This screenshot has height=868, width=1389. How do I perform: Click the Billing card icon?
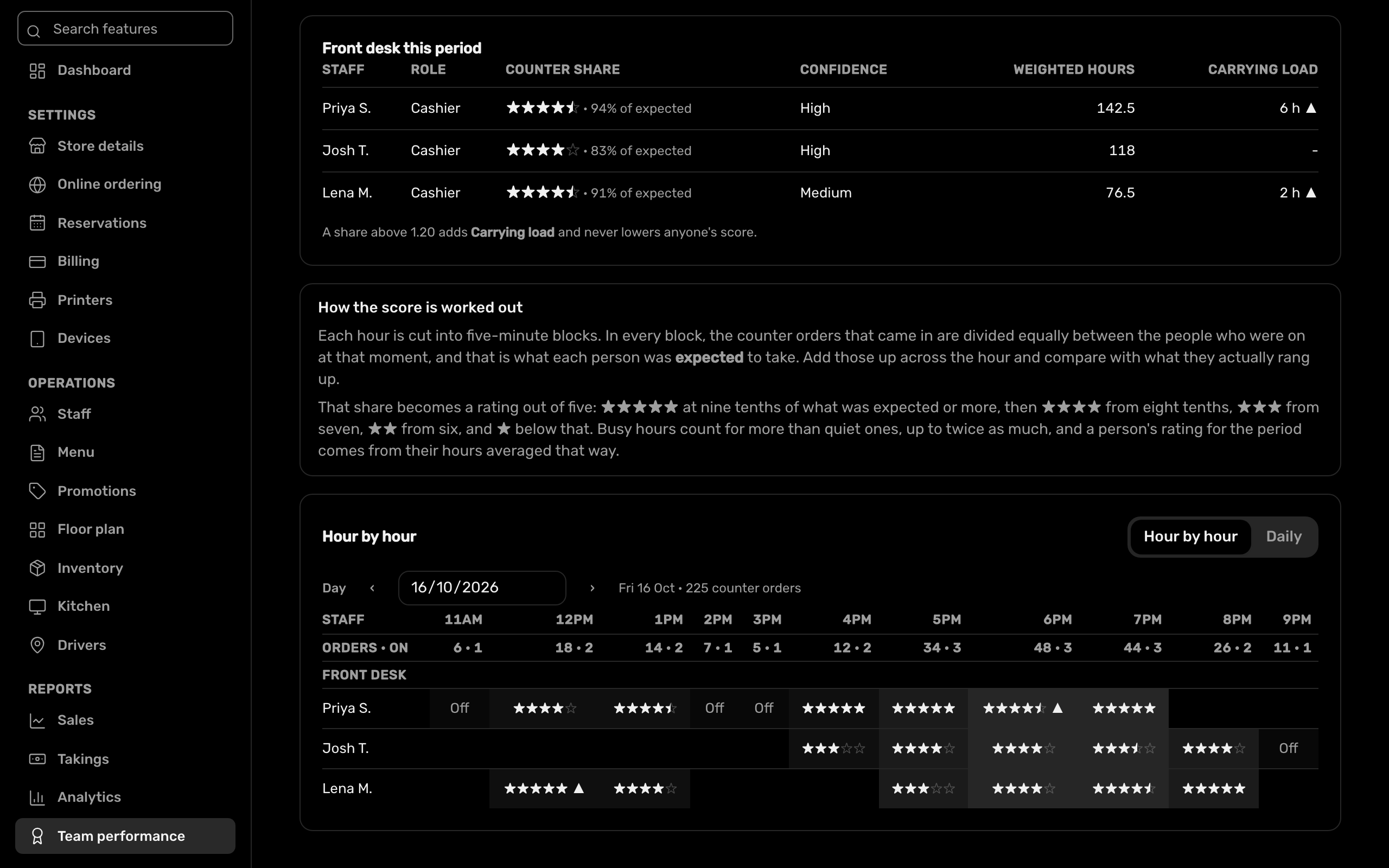pos(37,262)
